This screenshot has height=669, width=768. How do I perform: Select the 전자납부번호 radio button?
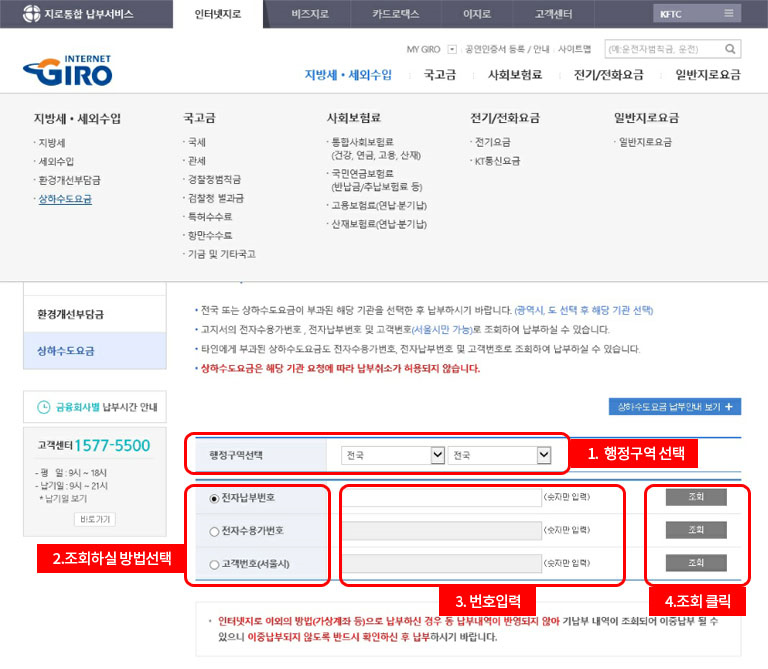pyautogui.click(x=214, y=499)
